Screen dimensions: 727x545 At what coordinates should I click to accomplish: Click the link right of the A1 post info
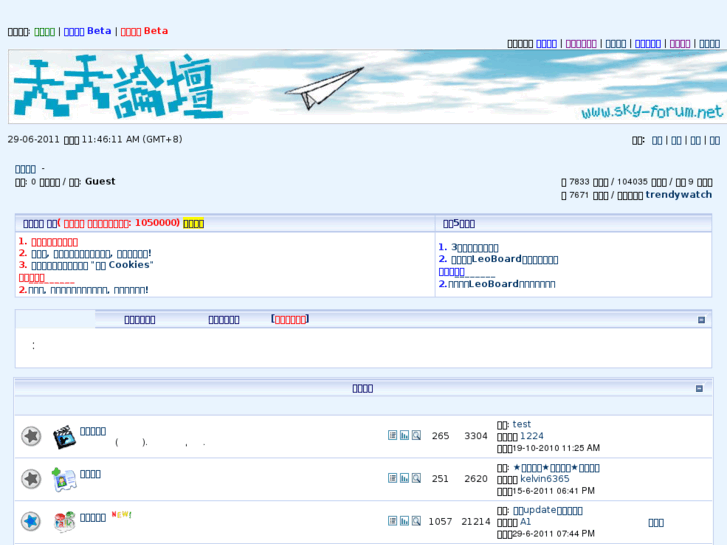tap(656, 523)
